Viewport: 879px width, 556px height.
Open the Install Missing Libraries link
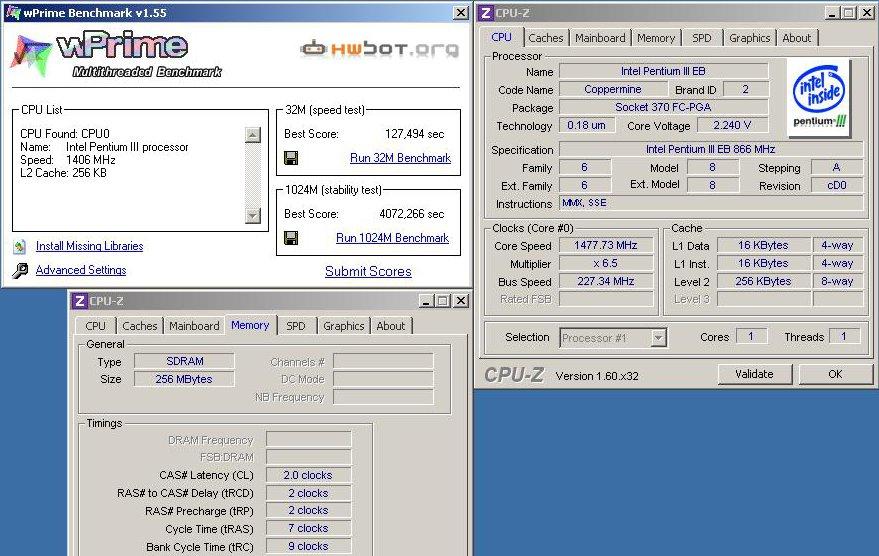pyautogui.click(x=90, y=246)
